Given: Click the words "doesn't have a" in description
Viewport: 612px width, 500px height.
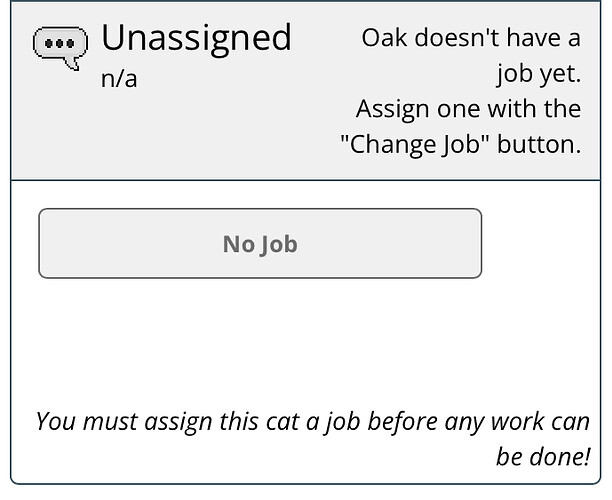Looking at the screenshot, I should click(x=498, y=38).
